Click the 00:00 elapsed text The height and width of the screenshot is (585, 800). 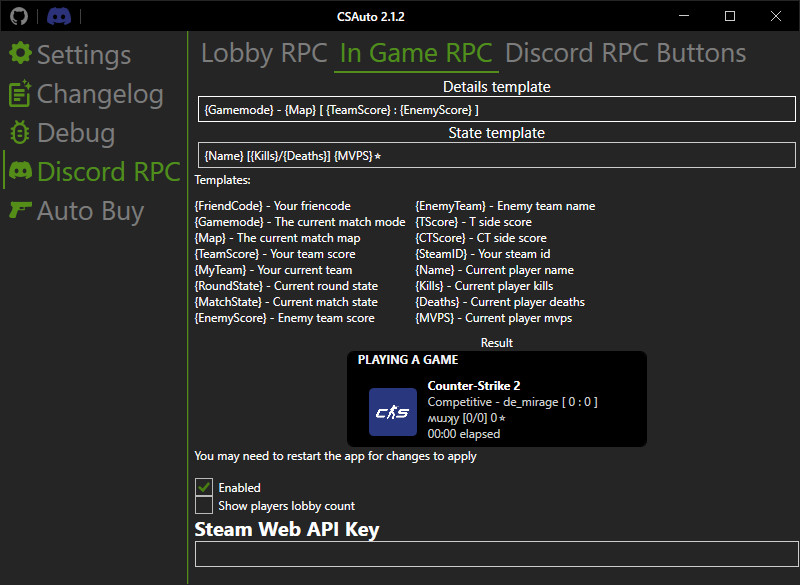tap(464, 434)
